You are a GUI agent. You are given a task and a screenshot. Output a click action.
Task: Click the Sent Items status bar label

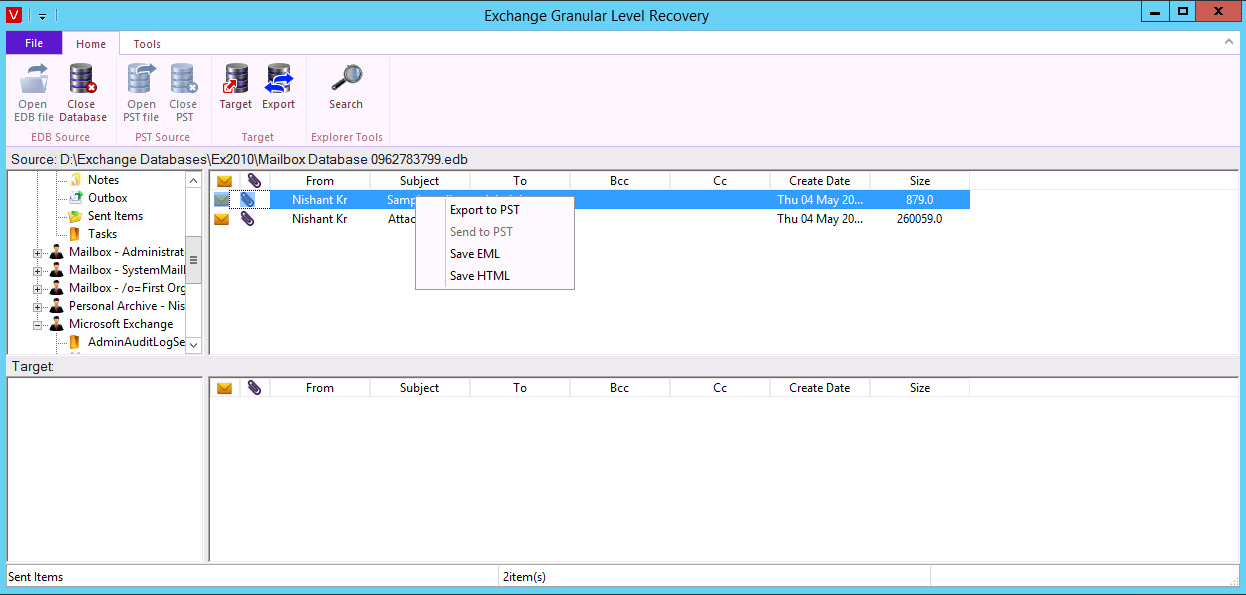36,577
